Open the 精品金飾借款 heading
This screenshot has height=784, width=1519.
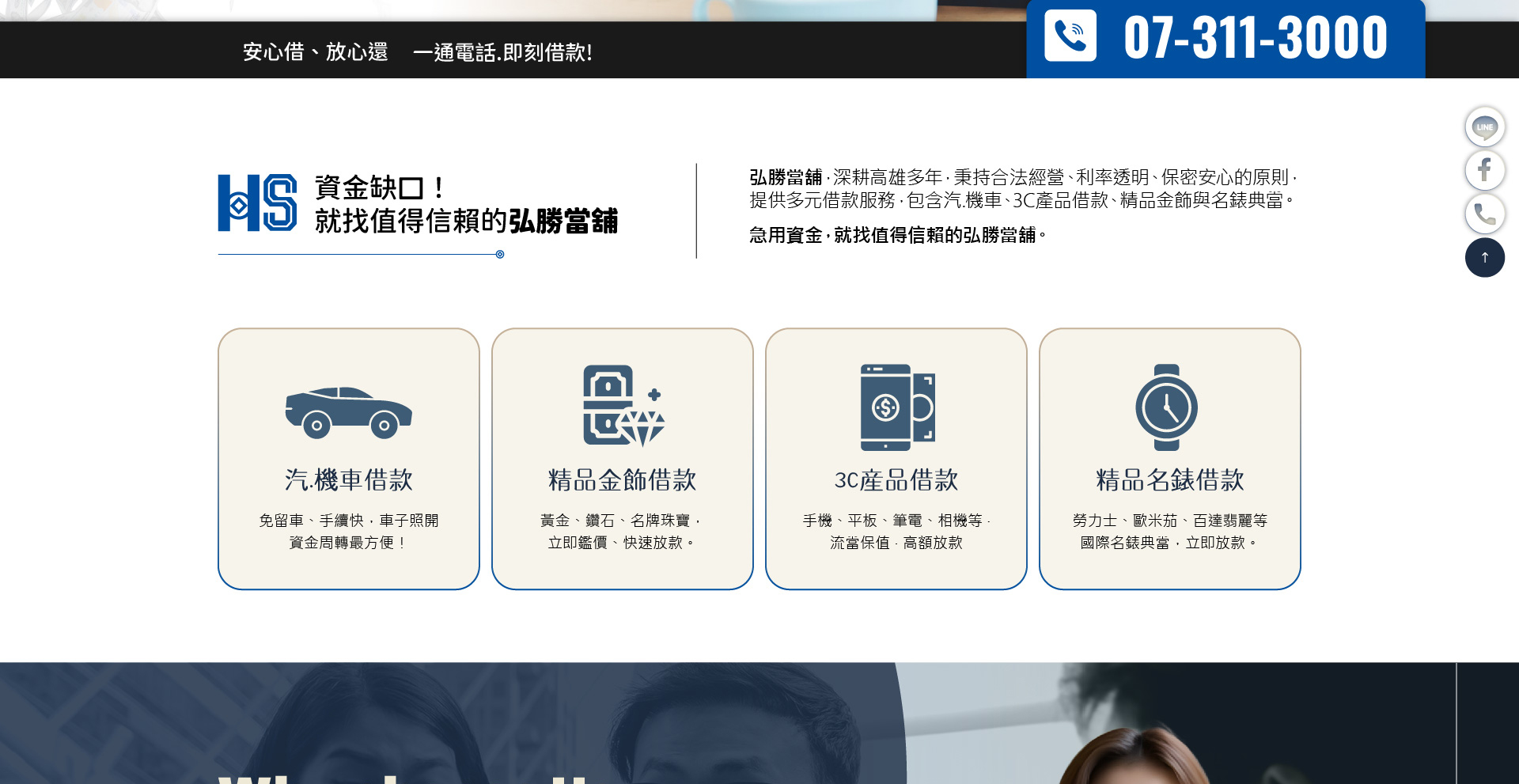point(623,479)
